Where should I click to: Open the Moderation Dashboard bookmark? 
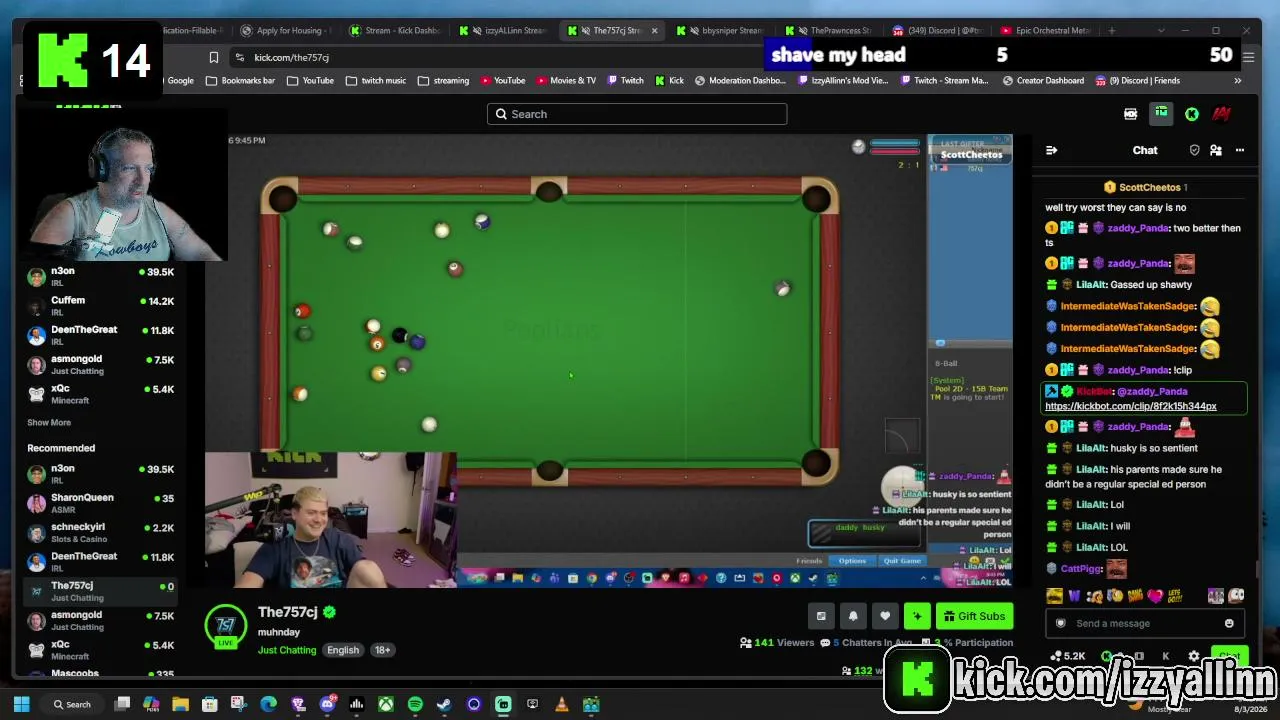tap(741, 80)
